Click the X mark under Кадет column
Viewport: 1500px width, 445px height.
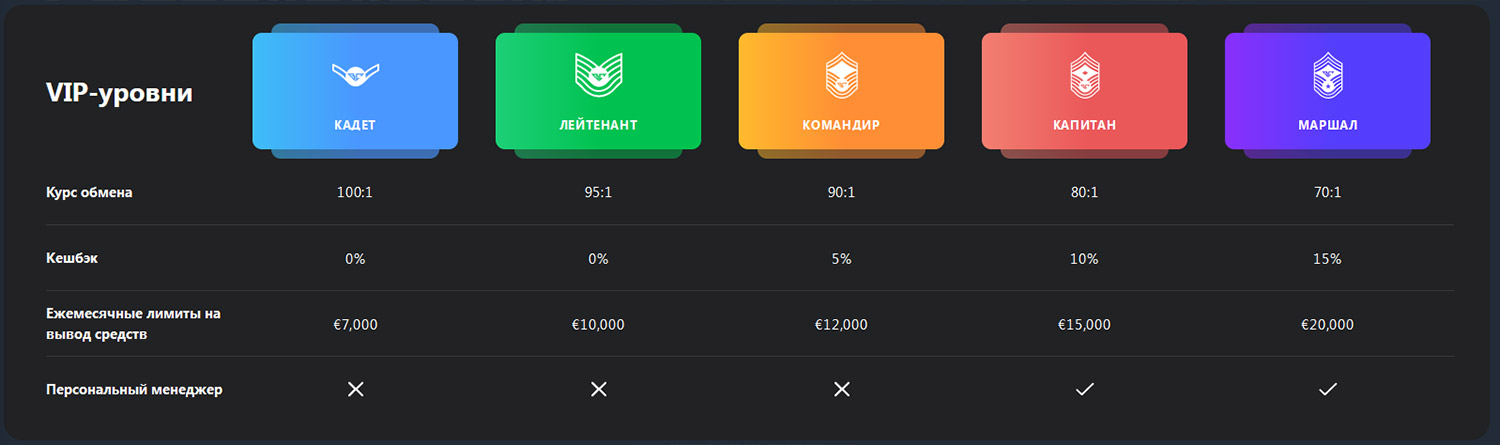pyautogui.click(x=355, y=389)
